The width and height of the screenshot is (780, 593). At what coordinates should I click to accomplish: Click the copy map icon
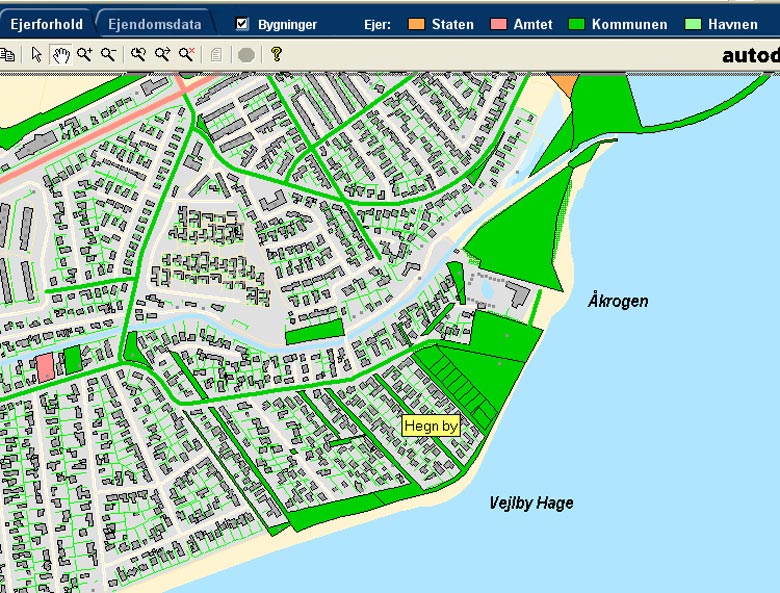7,55
